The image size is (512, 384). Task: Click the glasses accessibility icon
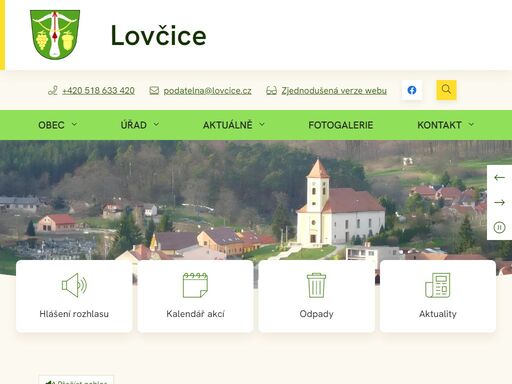271,90
